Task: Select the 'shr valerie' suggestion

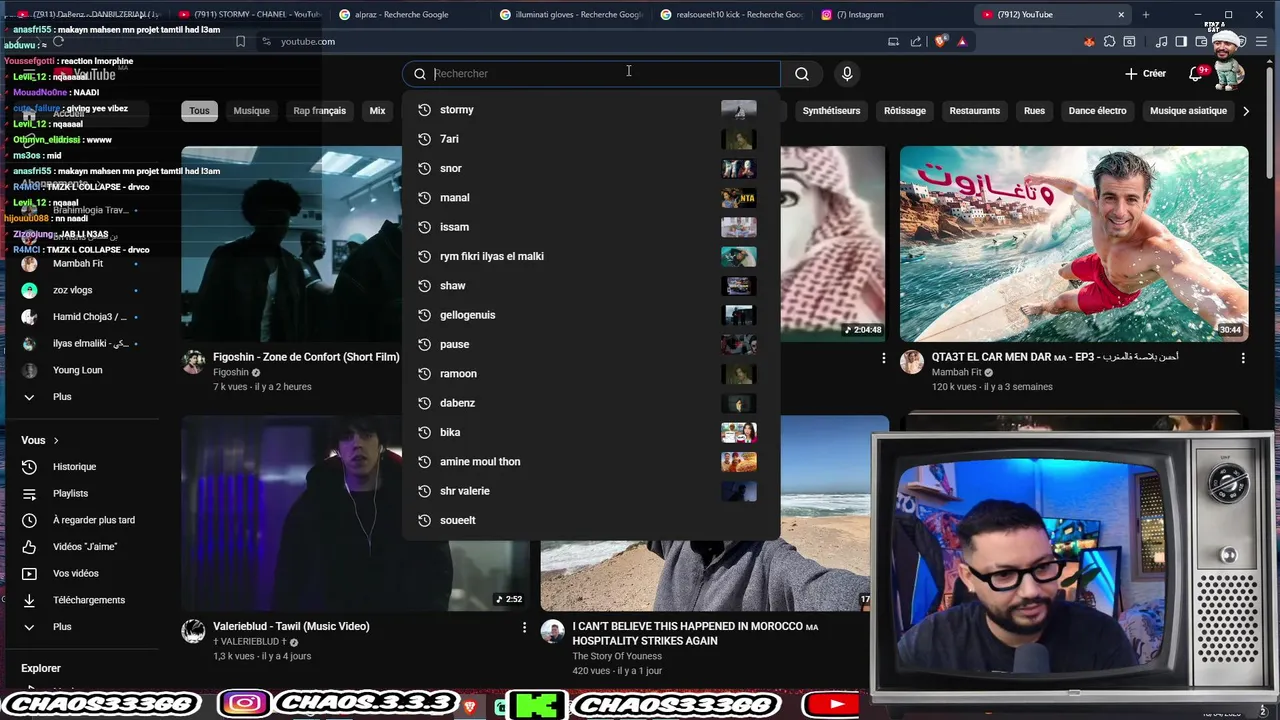Action: click(x=591, y=491)
